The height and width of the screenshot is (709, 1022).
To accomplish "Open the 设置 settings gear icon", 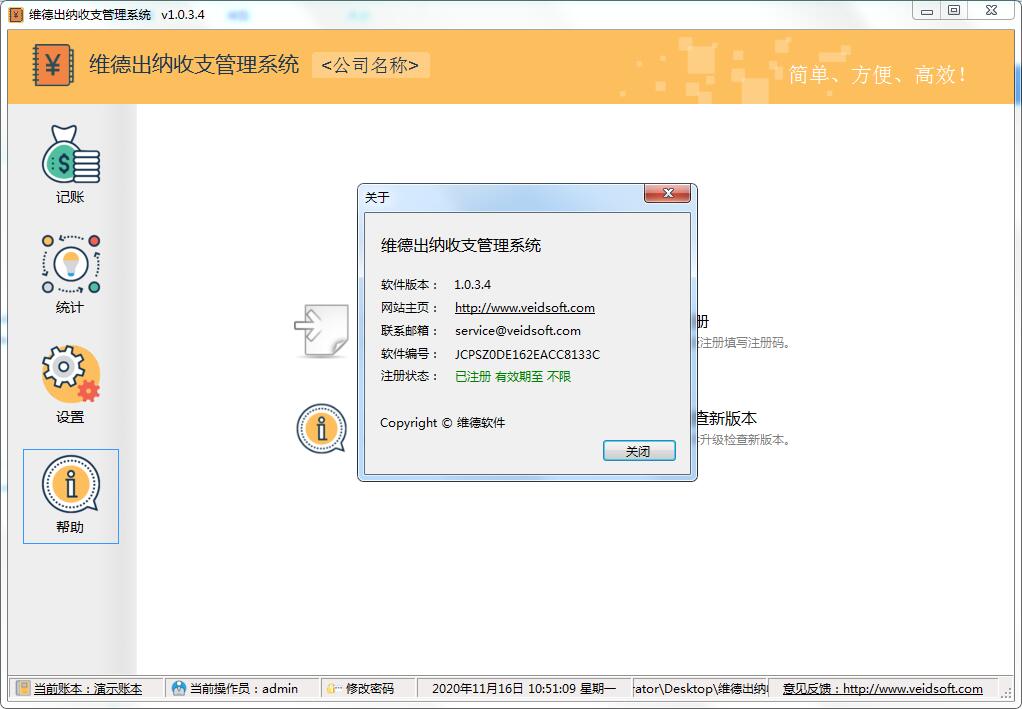I will pyautogui.click(x=71, y=374).
